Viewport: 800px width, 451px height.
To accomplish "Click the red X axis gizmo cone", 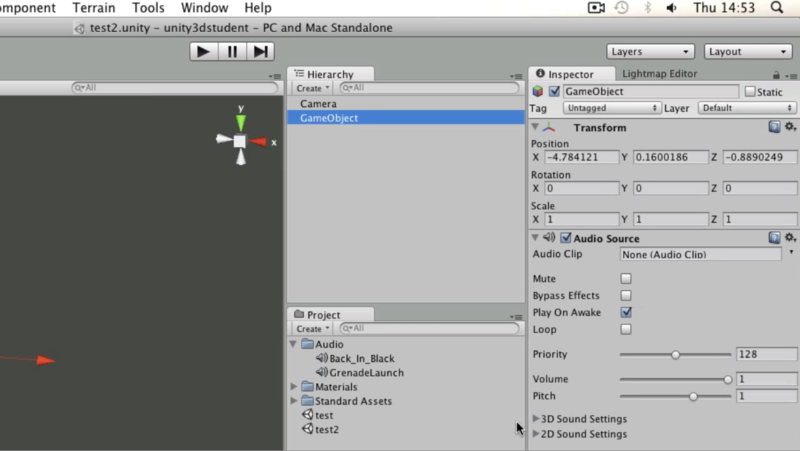I will 258,142.
